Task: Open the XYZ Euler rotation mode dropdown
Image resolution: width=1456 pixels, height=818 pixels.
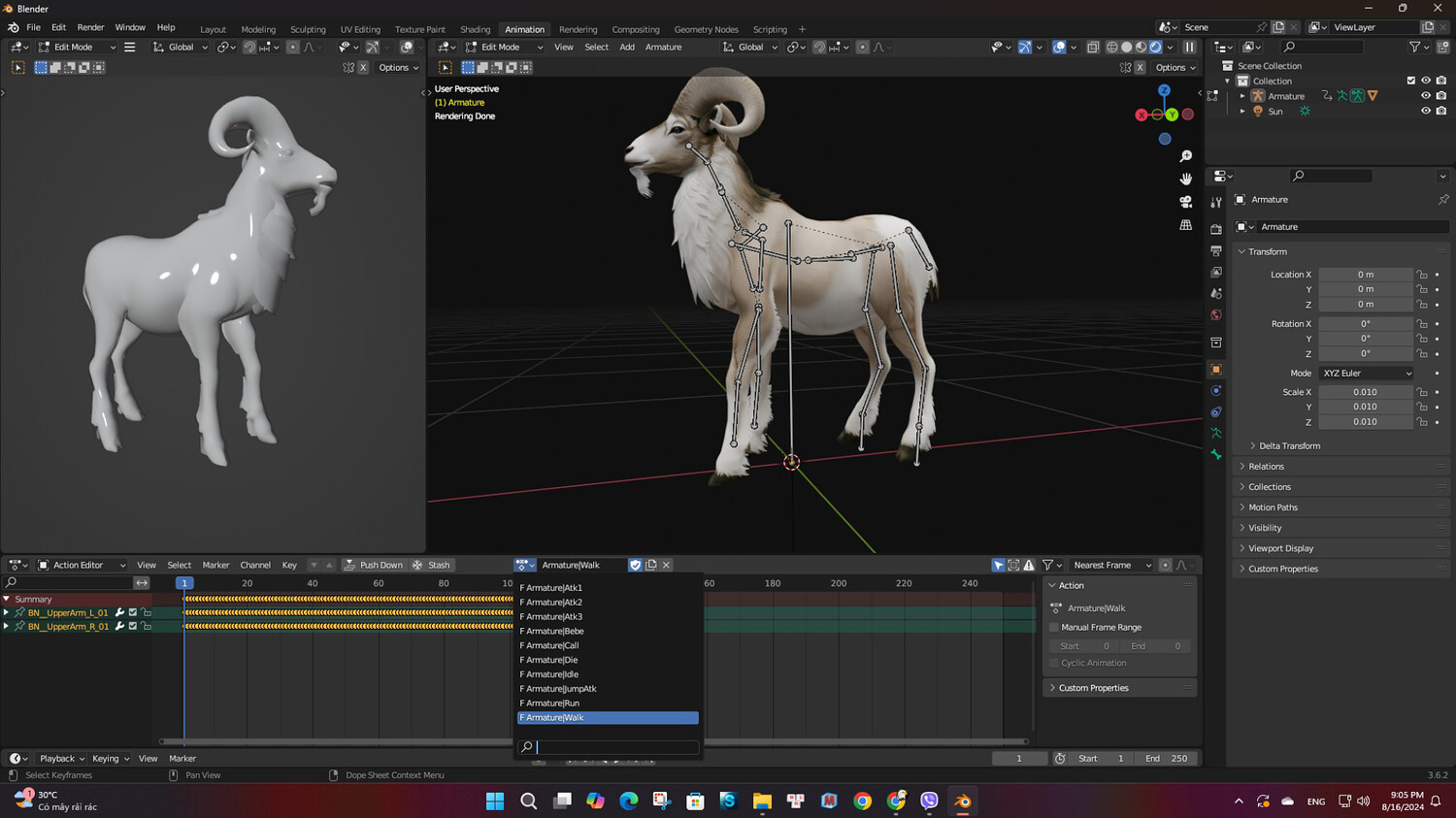Action: coord(1366,374)
